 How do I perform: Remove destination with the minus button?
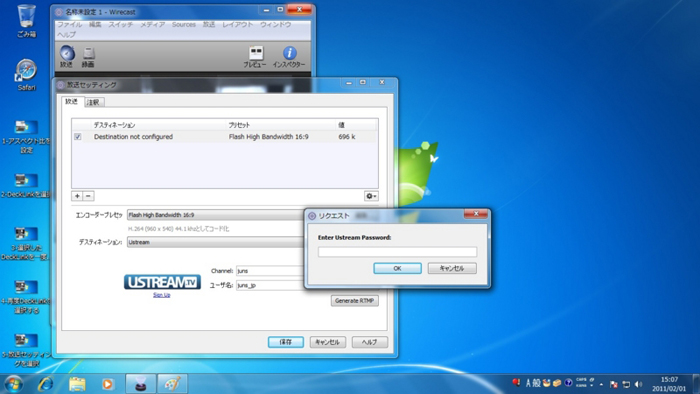click(88, 196)
